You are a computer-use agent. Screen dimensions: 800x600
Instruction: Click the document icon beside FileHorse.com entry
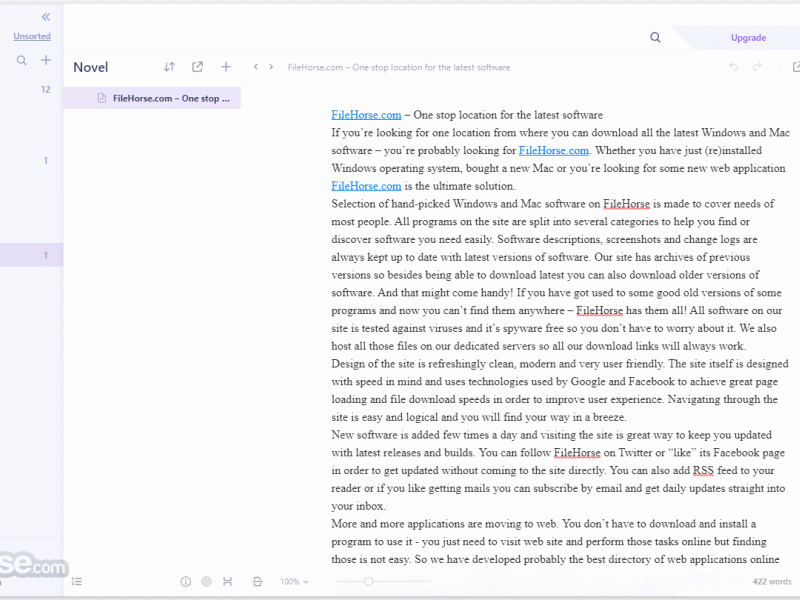click(102, 98)
